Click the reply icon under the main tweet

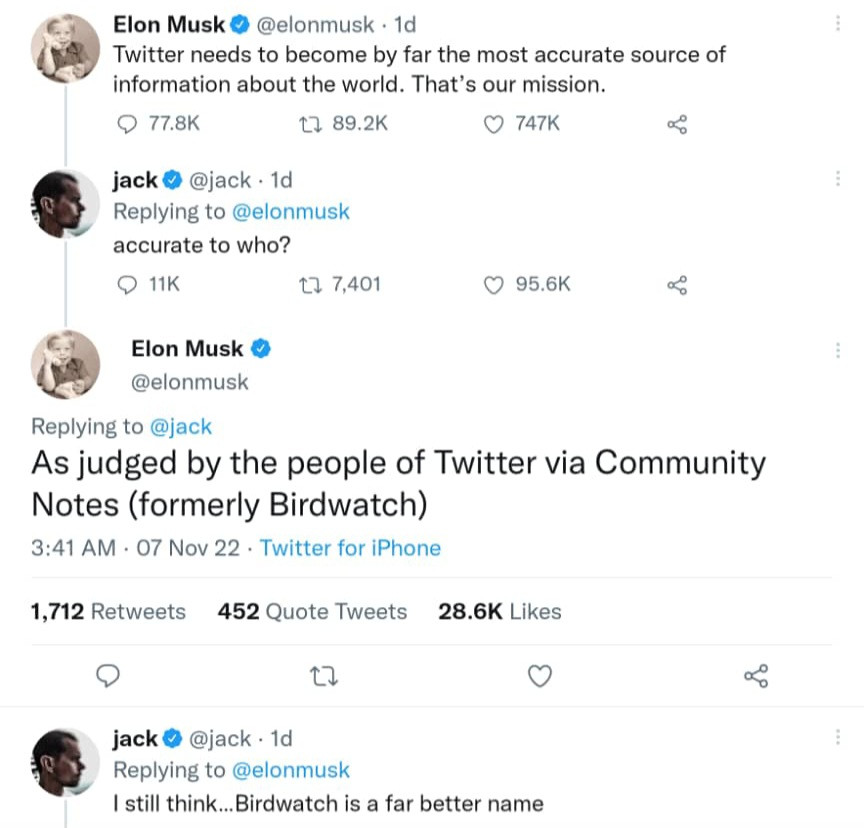[x=108, y=677]
